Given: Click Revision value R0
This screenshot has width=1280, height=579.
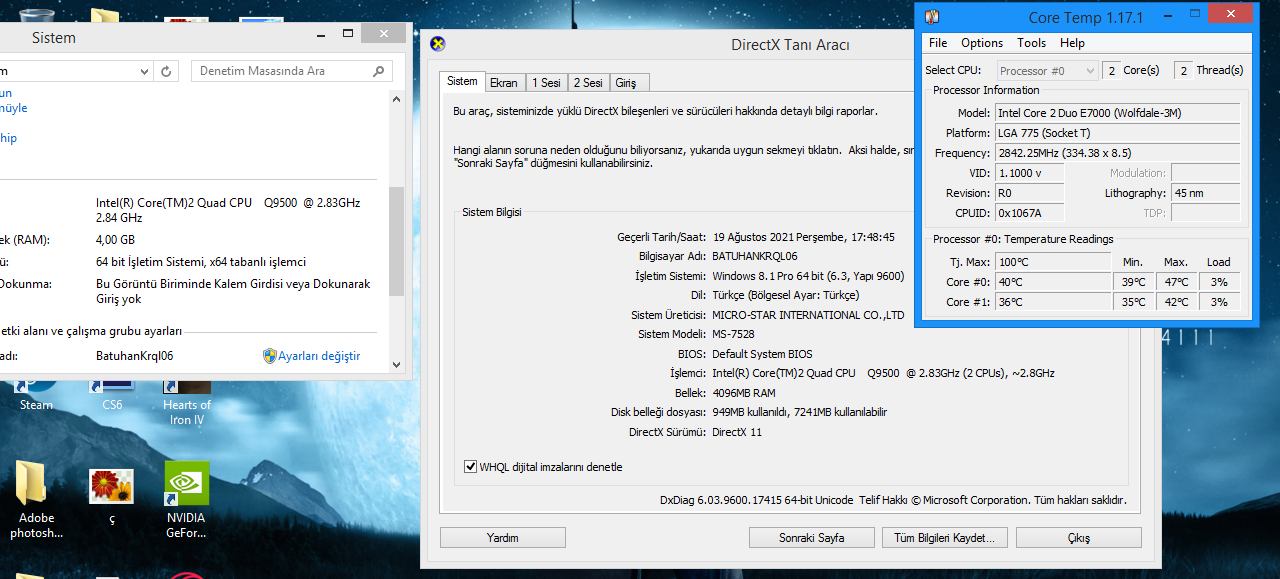Looking at the screenshot, I should coord(1029,193).
